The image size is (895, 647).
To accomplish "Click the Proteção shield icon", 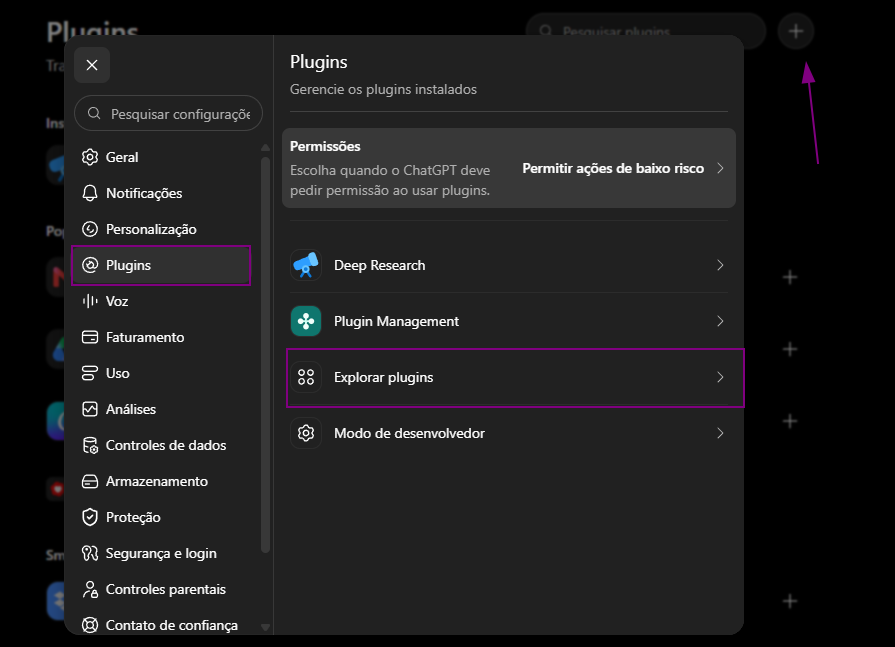I will pos(90,517).
